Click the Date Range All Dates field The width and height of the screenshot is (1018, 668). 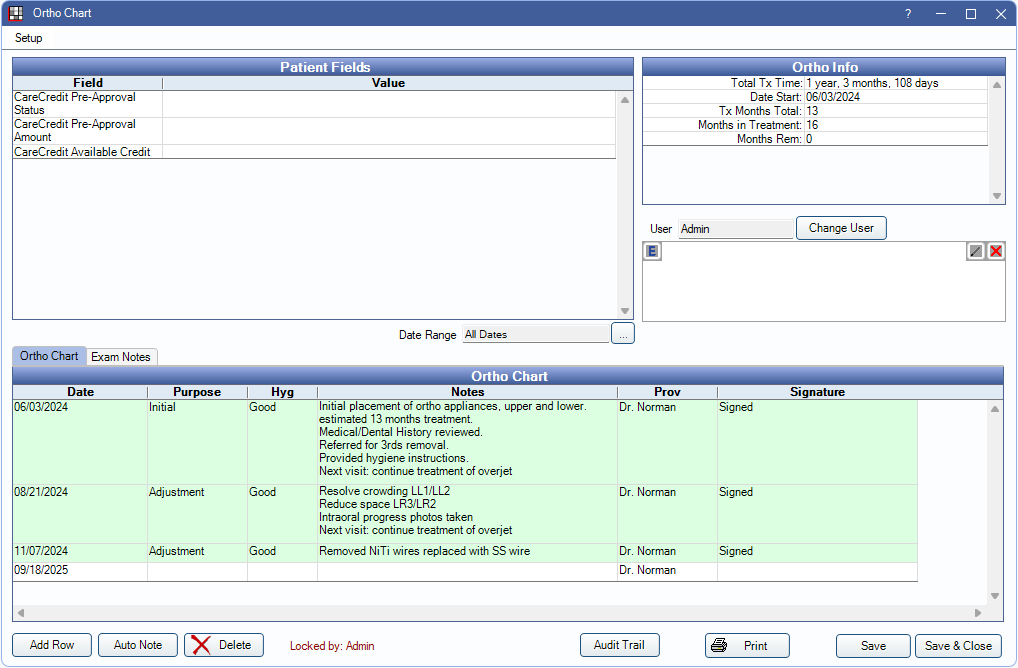point(535,334)
